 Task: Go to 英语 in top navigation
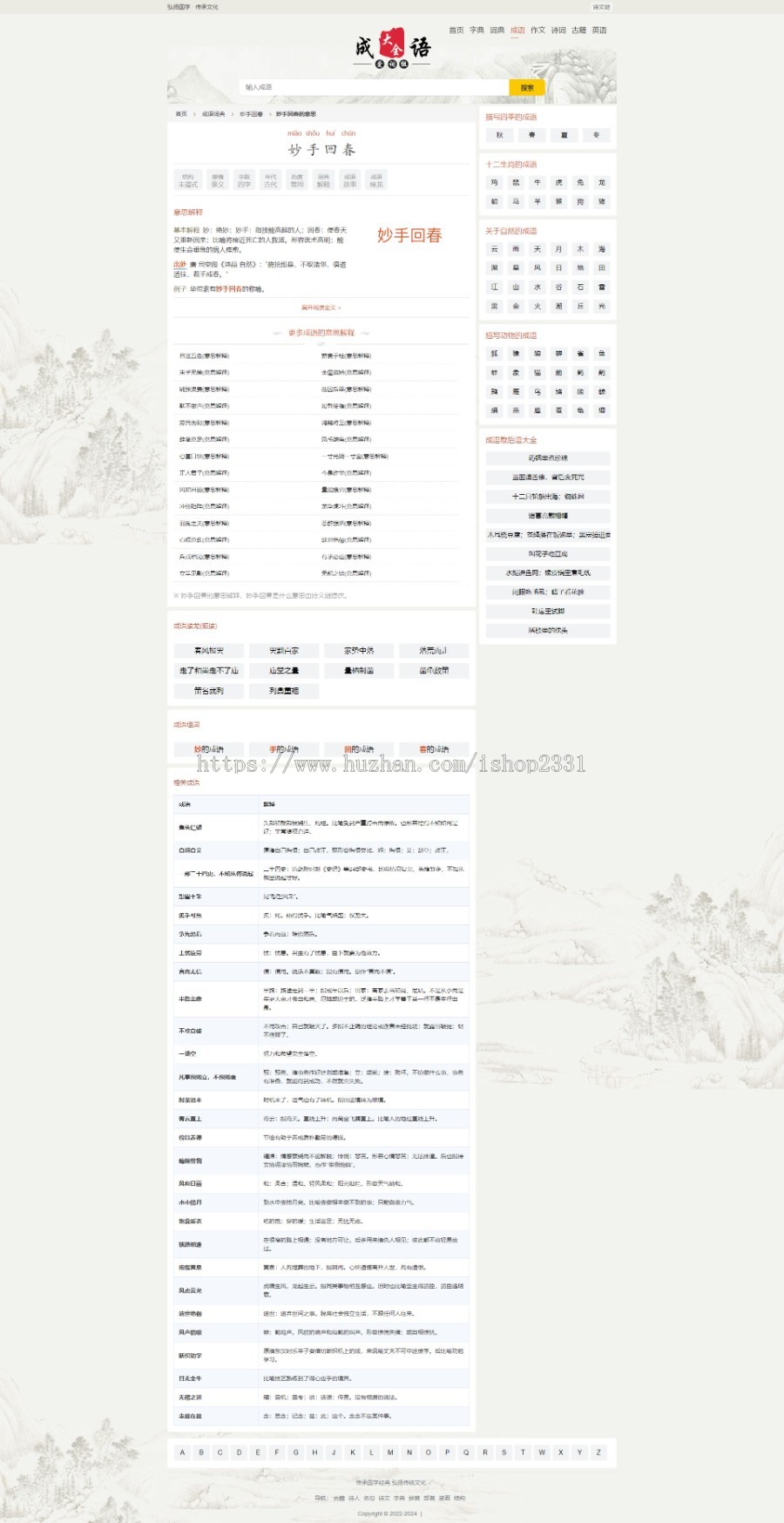(x=599, y=30)
